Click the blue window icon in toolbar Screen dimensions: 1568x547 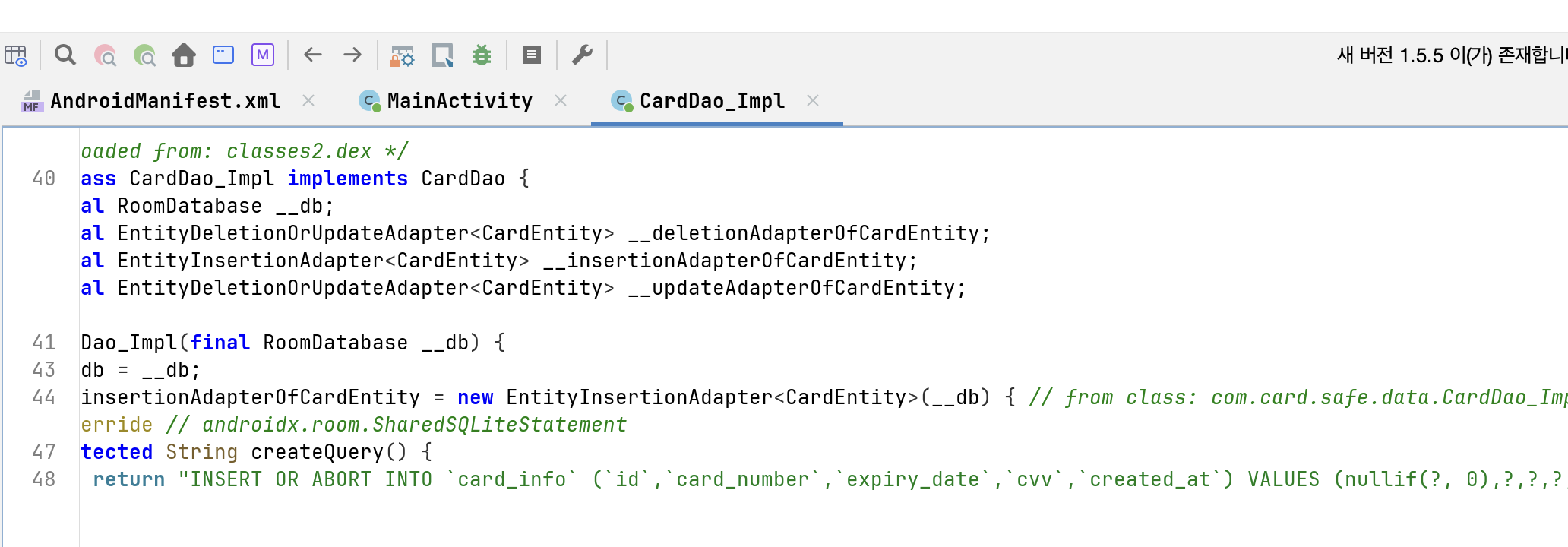point(223,55)
